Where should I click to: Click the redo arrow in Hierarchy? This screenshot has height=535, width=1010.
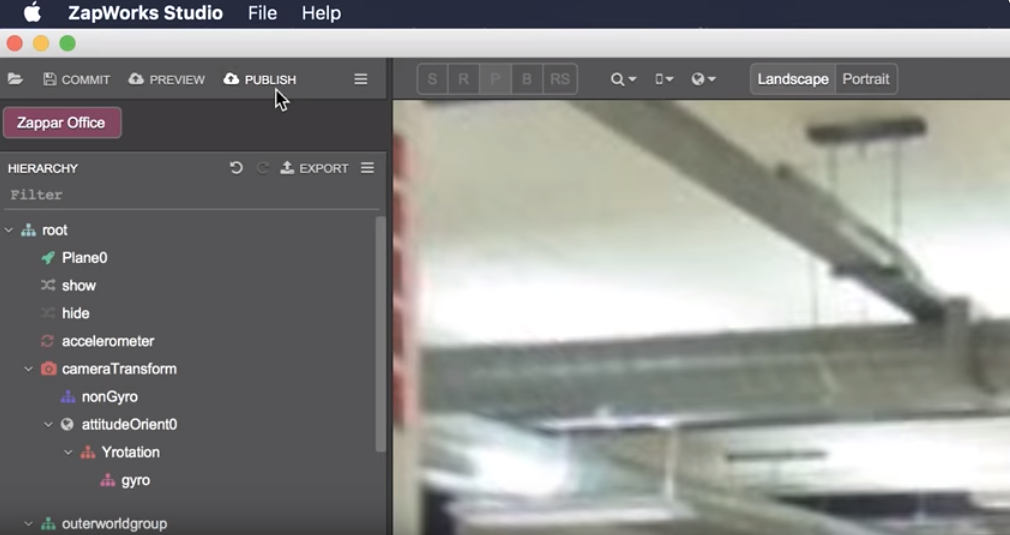263,168
